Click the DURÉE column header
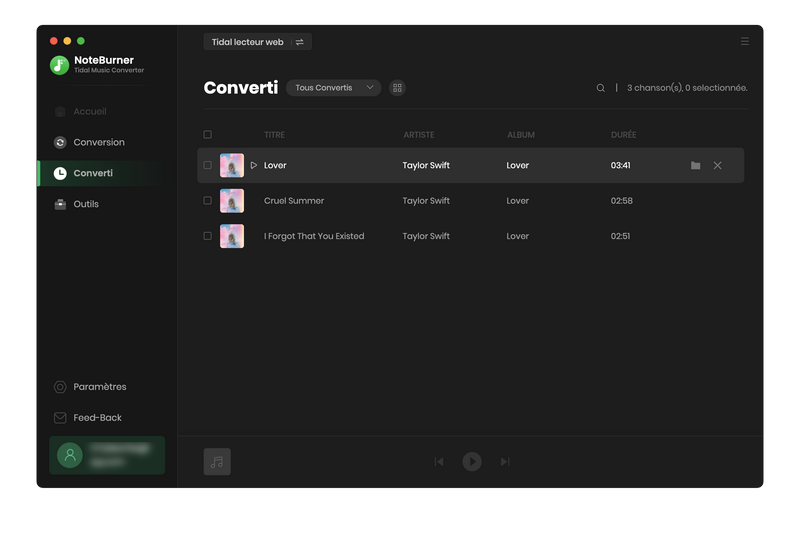This screenshot has width=800, height=536. [623, 135]
